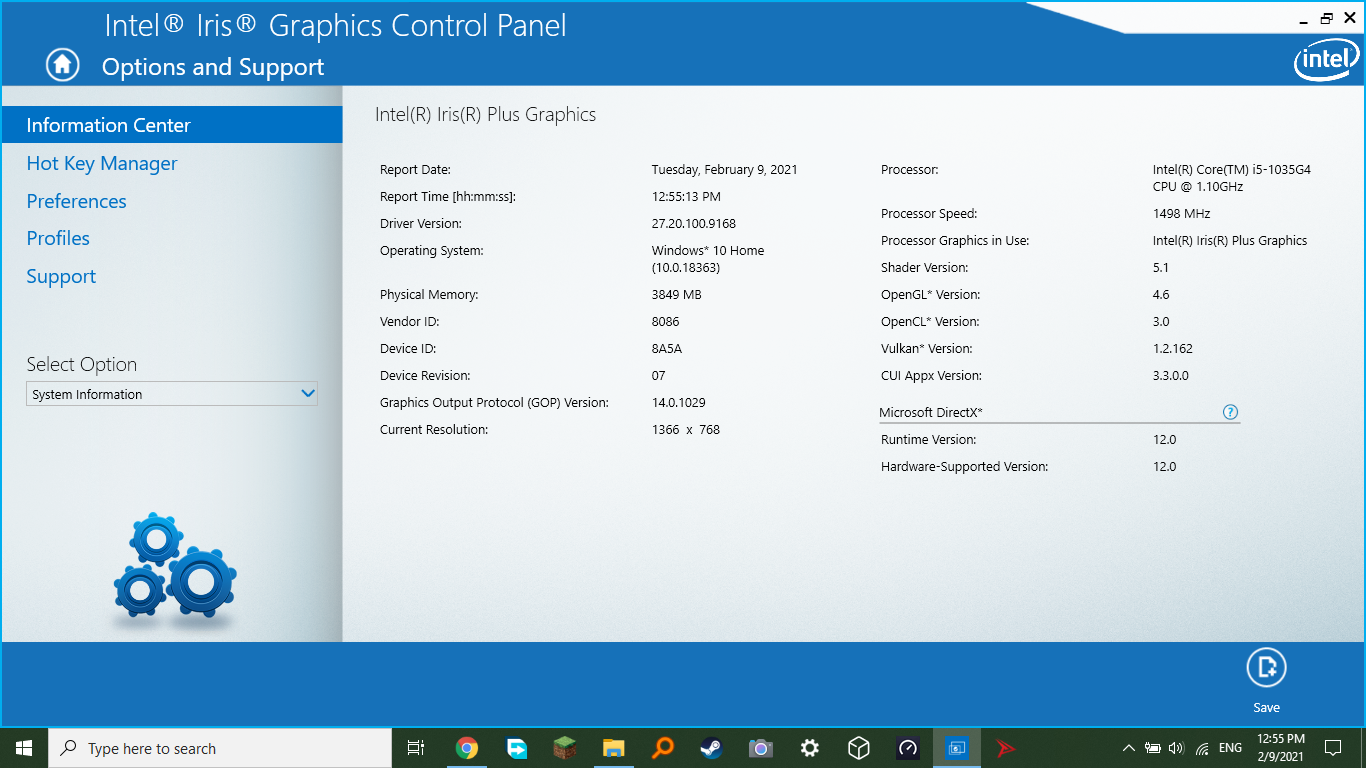The height and width of the screenshot is (768, 1366).
Task: Click the Device Revision value 07
Action: tap(658, 376)
